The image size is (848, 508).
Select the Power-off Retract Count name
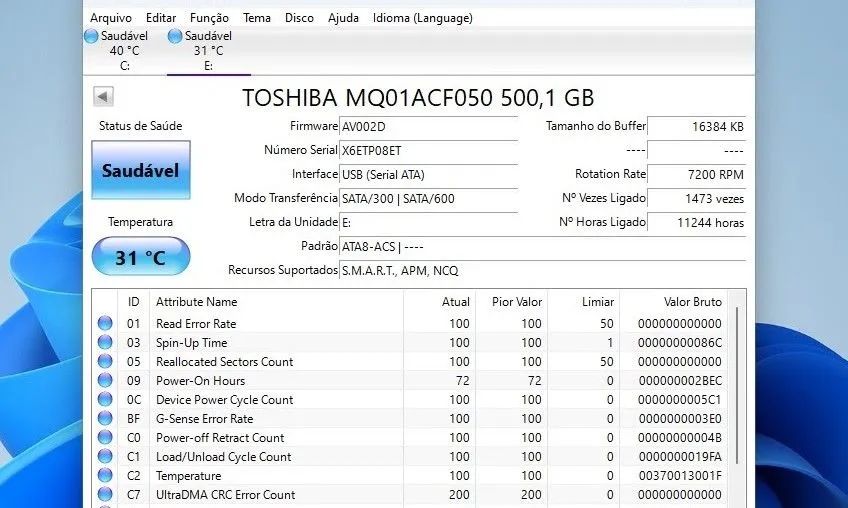pyautogui.click(x=220, y=437)
